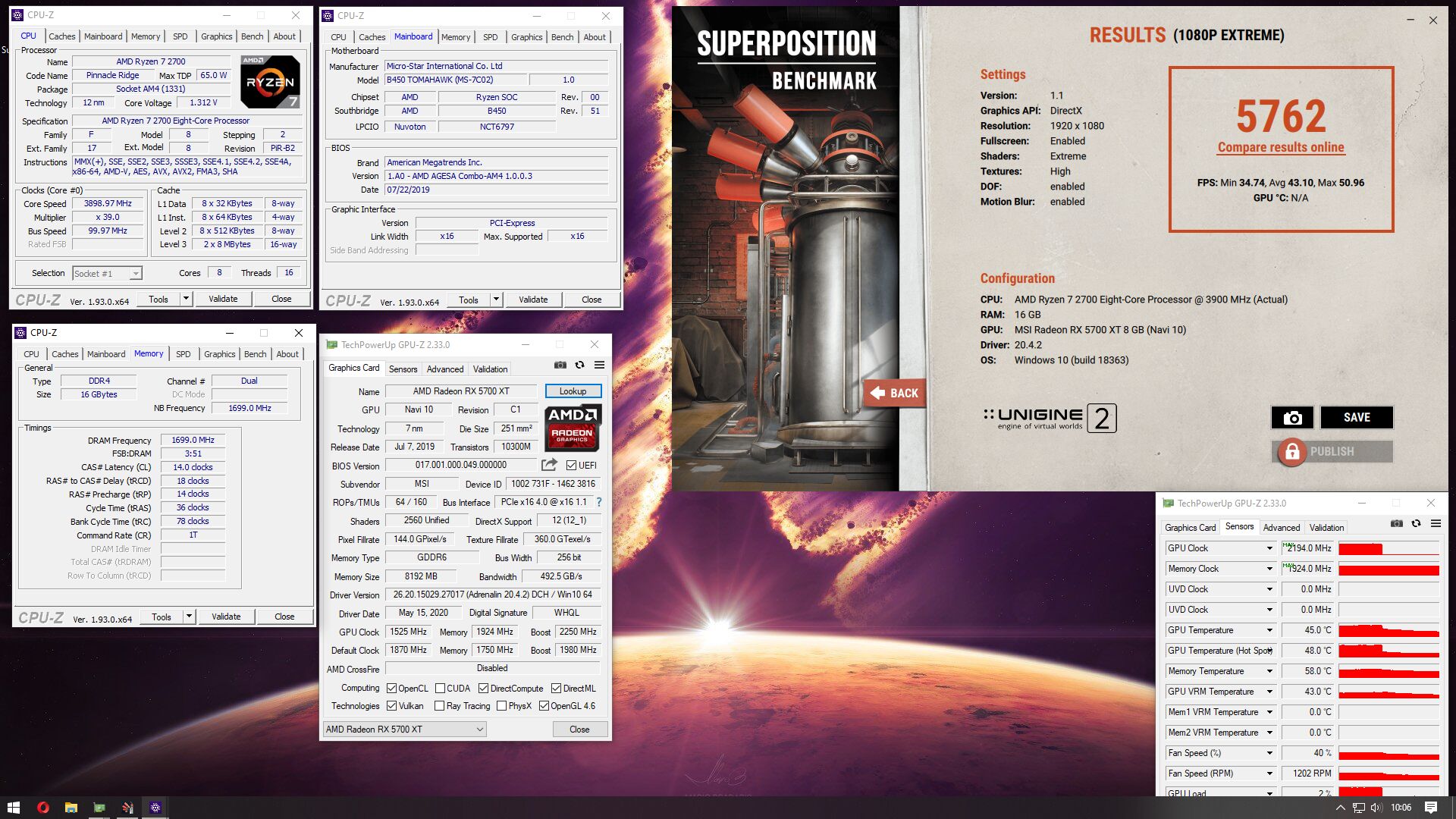
Task: Click Close button in GPU-Z Graphics Card window
Action: tap(579, 730)
